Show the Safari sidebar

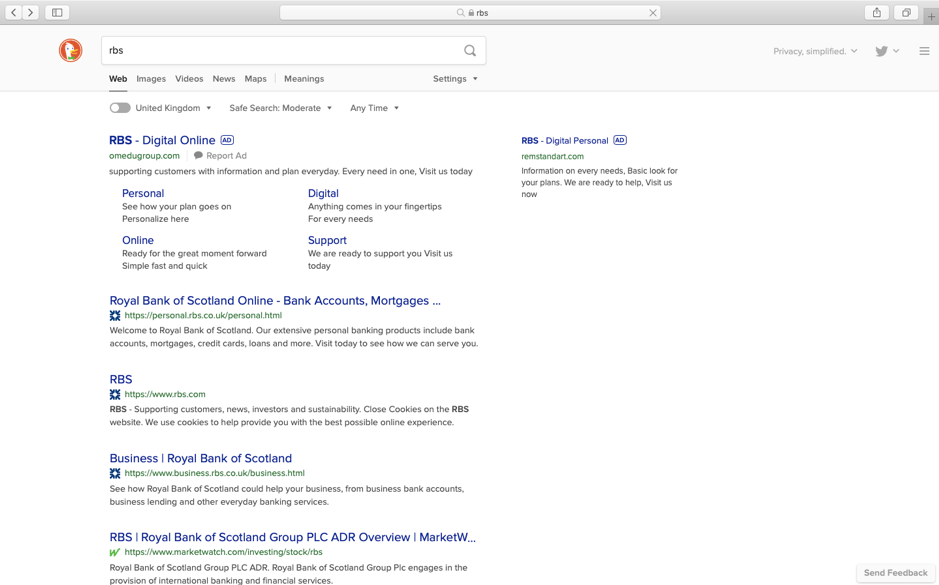pos(57,13)
